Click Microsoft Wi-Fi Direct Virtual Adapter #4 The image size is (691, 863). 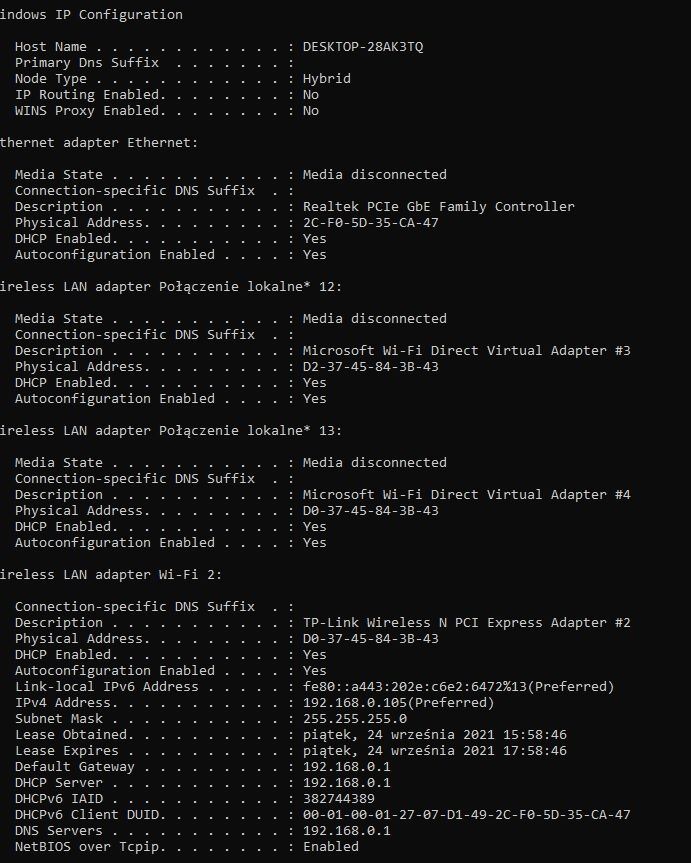click(466, 495)
